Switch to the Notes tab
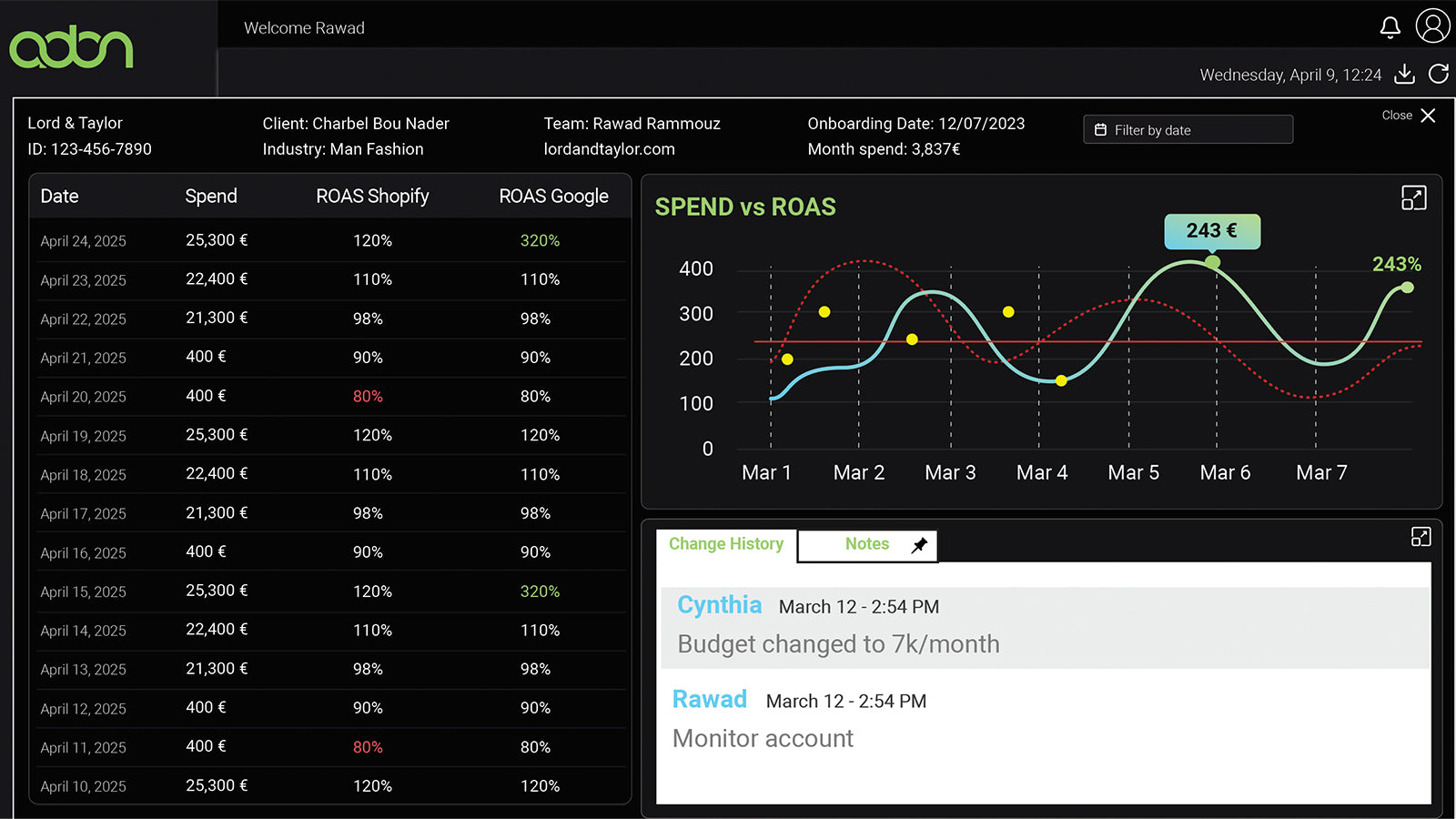This screenshot has width=1456, height=819. (867, 544)
